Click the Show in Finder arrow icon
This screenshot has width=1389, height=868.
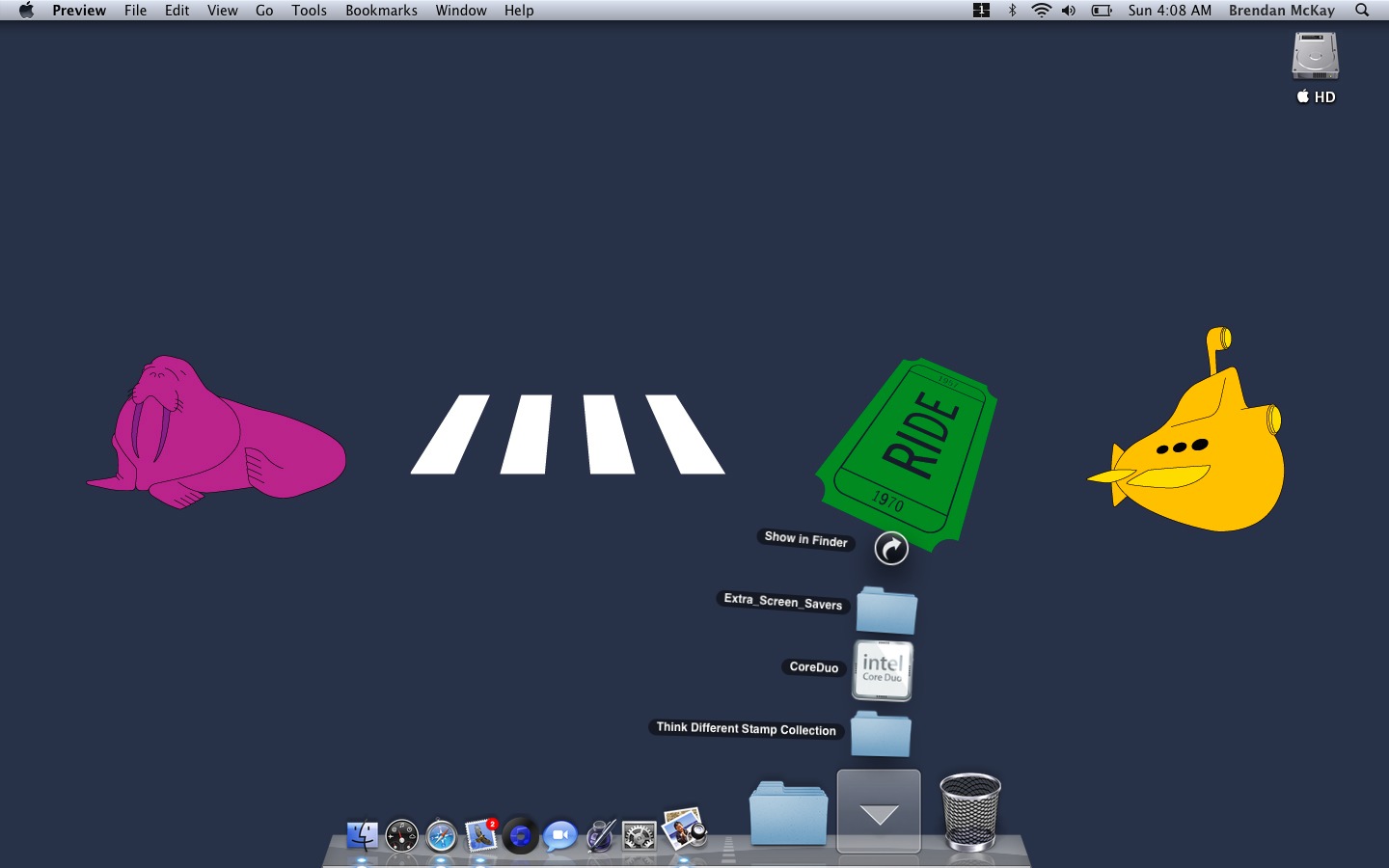click(x=891, y=548)
